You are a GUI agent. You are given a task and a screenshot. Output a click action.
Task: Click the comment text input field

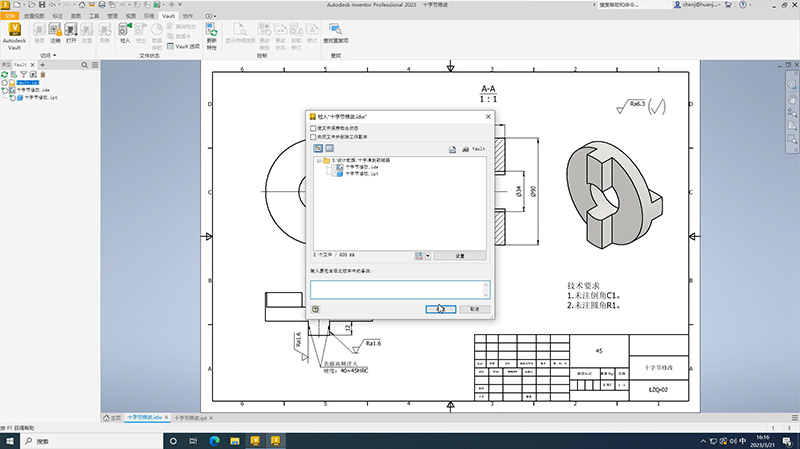coord(399,288)
